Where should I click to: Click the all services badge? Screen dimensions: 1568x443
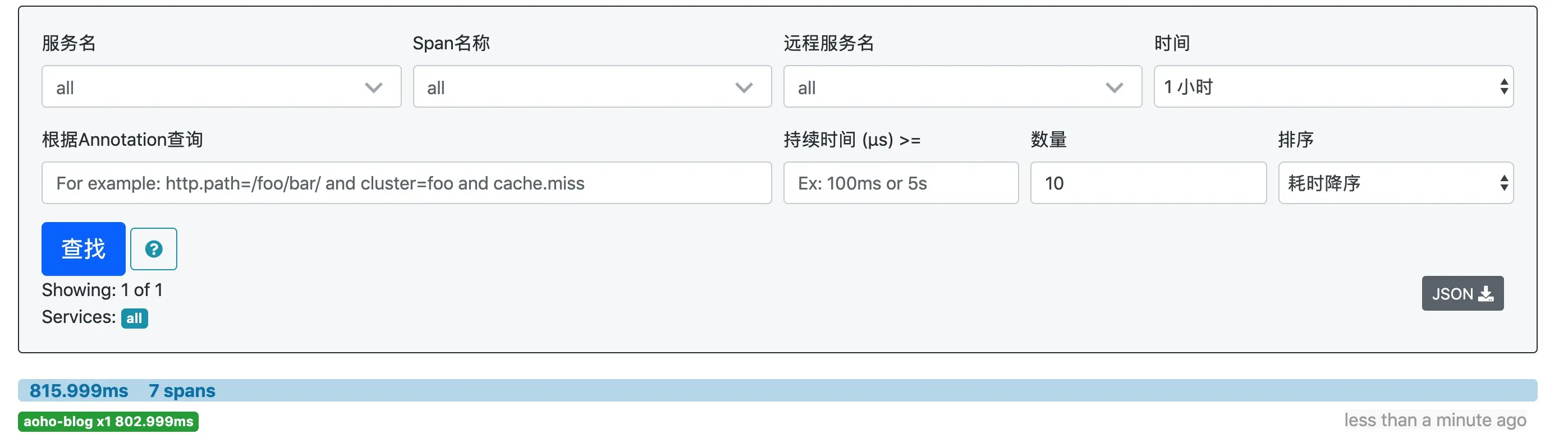point(135,319)
